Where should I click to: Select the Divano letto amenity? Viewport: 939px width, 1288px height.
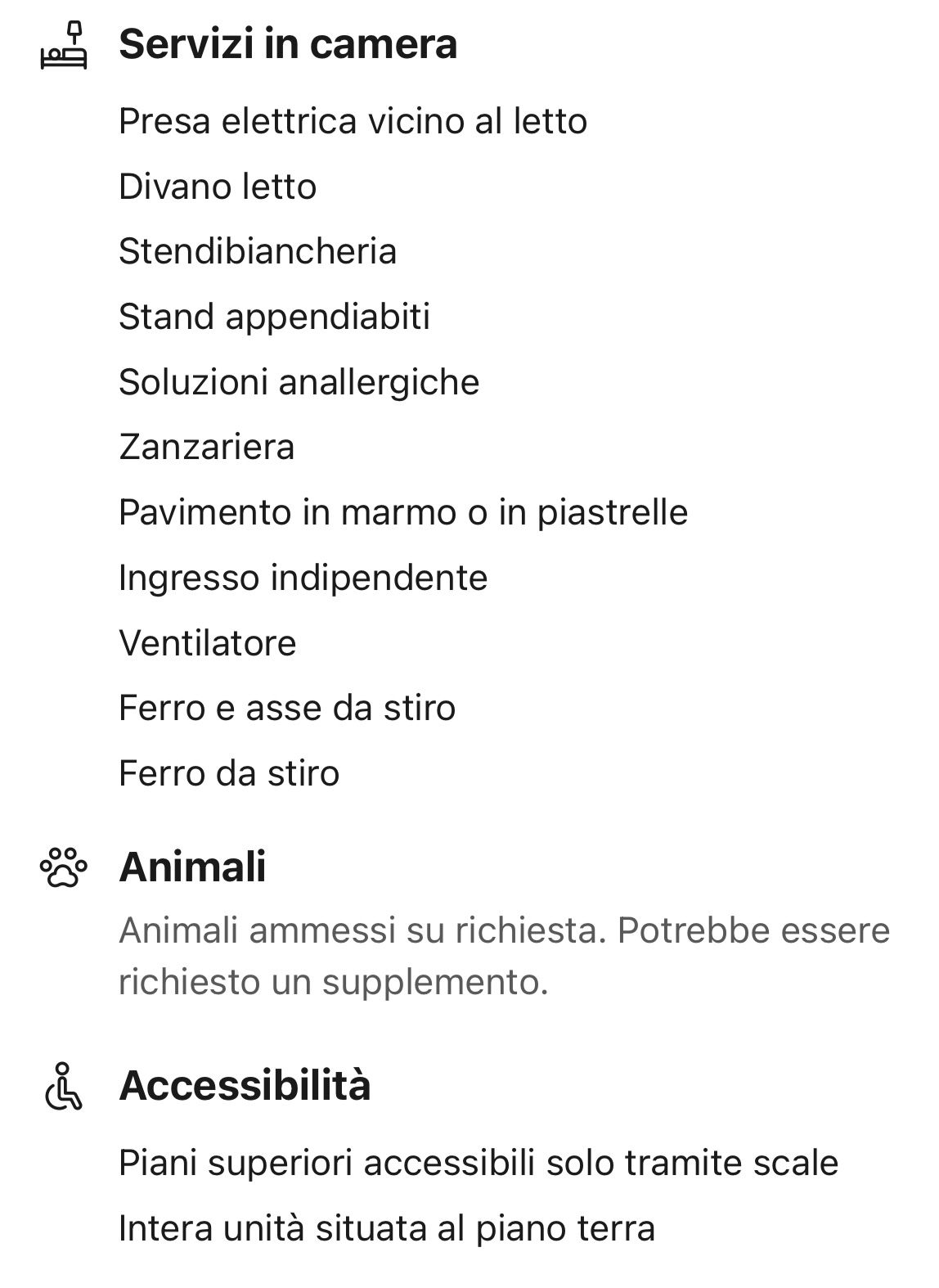pos(218,187)
